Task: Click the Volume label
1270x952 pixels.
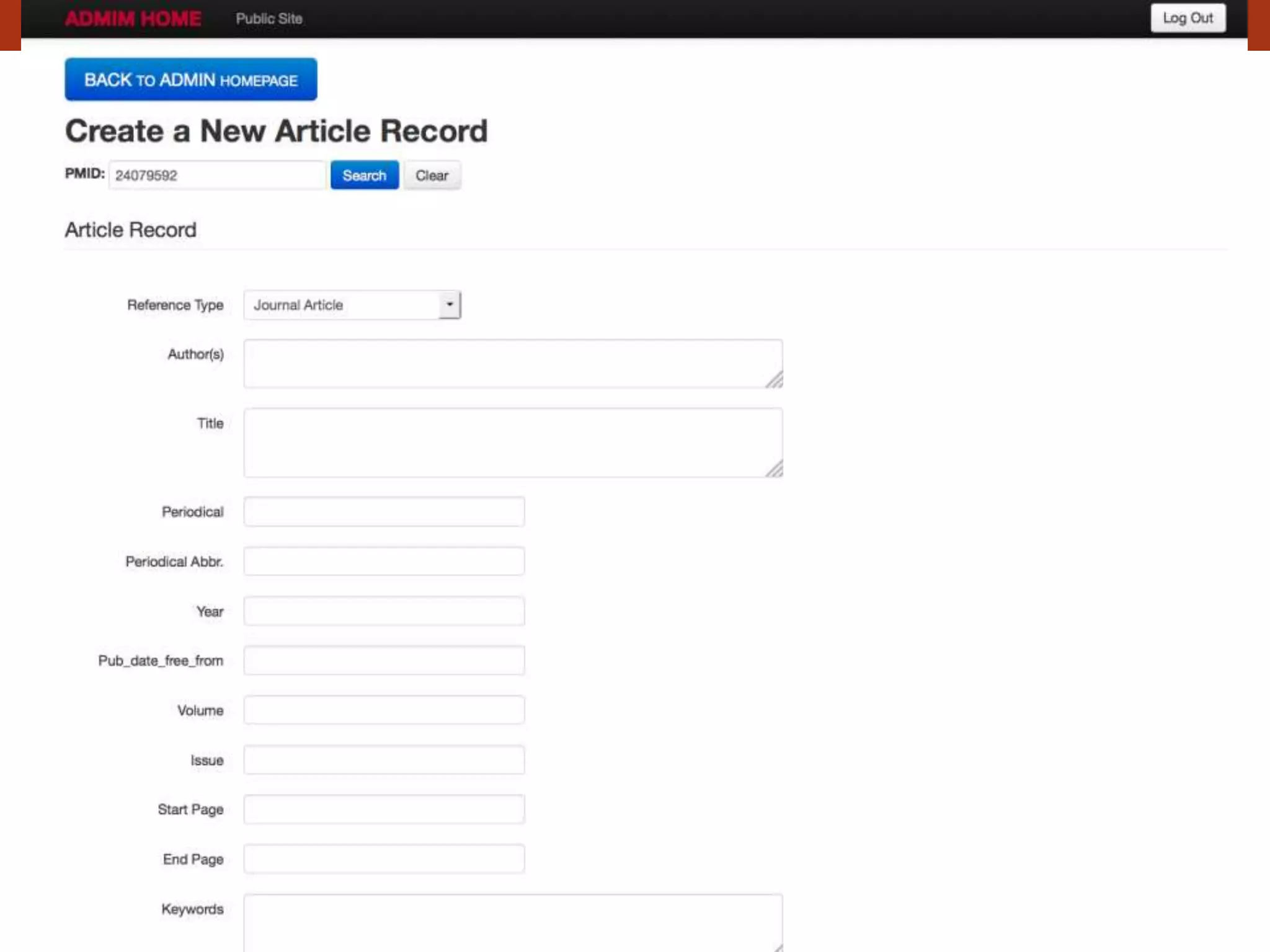Action: click(200, 710)
